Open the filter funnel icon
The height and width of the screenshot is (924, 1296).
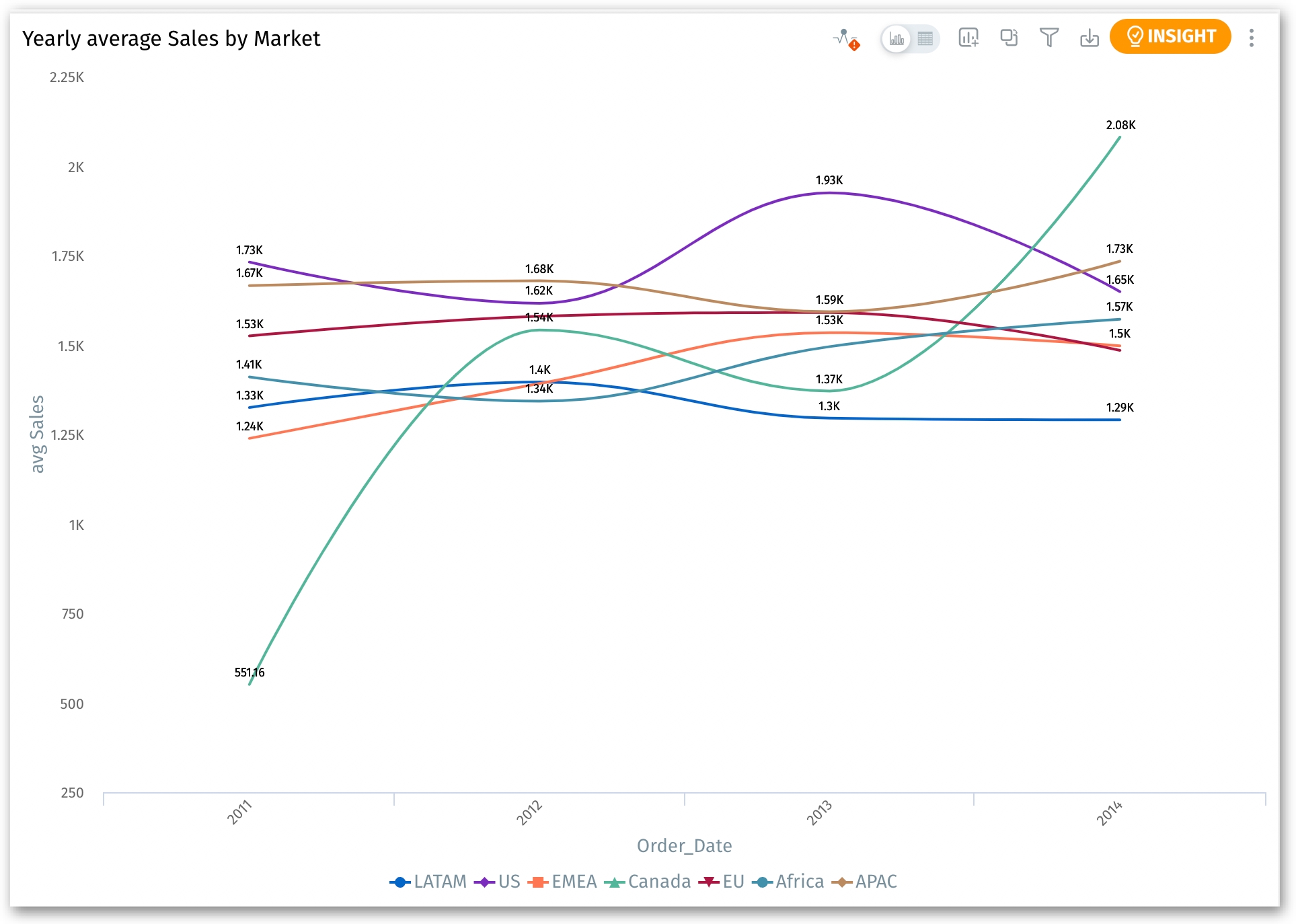click(1049, 38)
